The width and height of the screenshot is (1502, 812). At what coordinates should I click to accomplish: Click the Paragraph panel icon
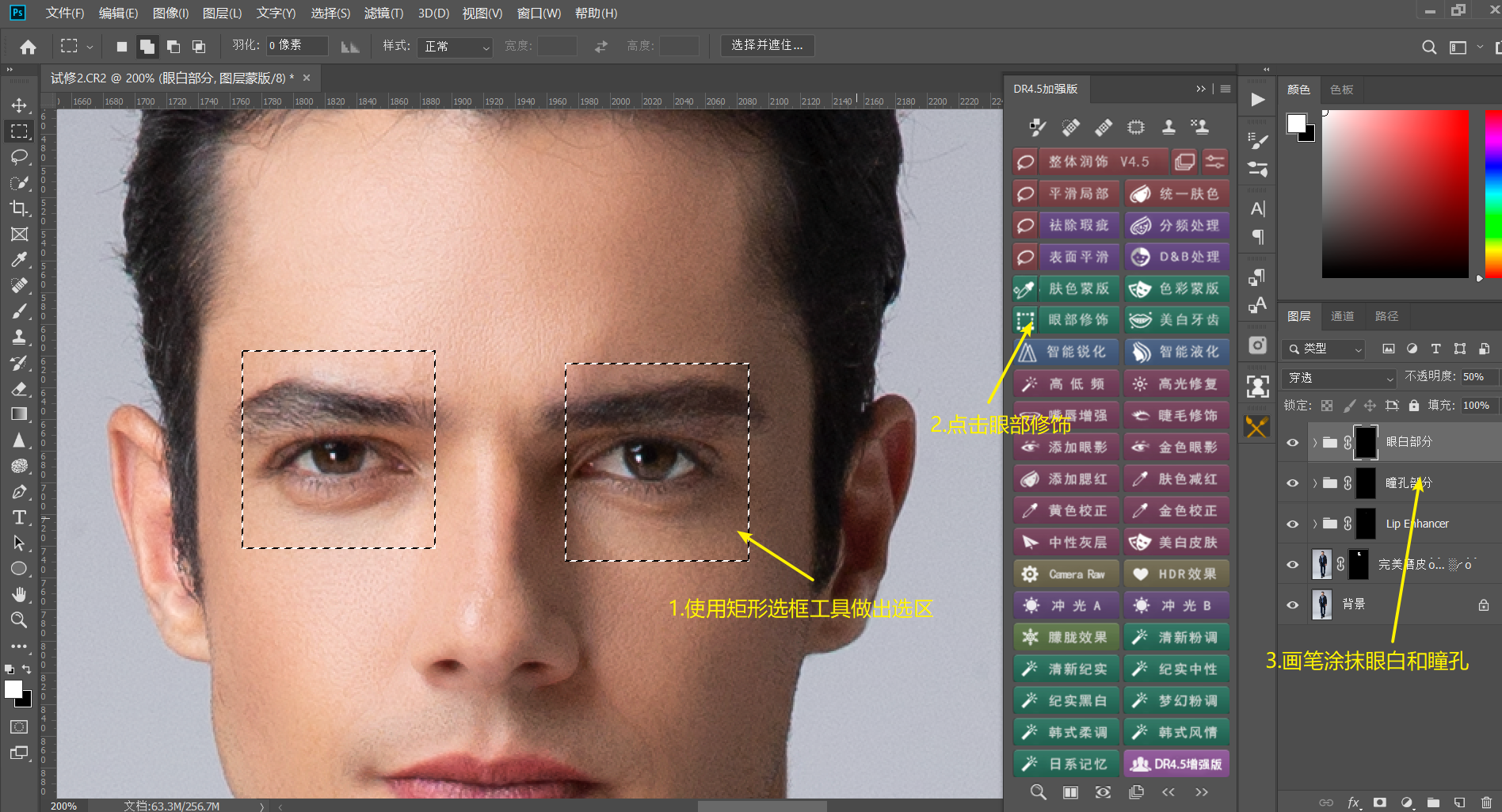point(1258,237)
